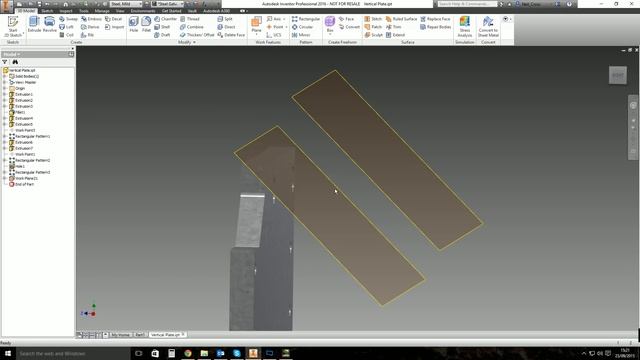Click the Import command
The height and width of the screenshot is (360, 640).
114,27
